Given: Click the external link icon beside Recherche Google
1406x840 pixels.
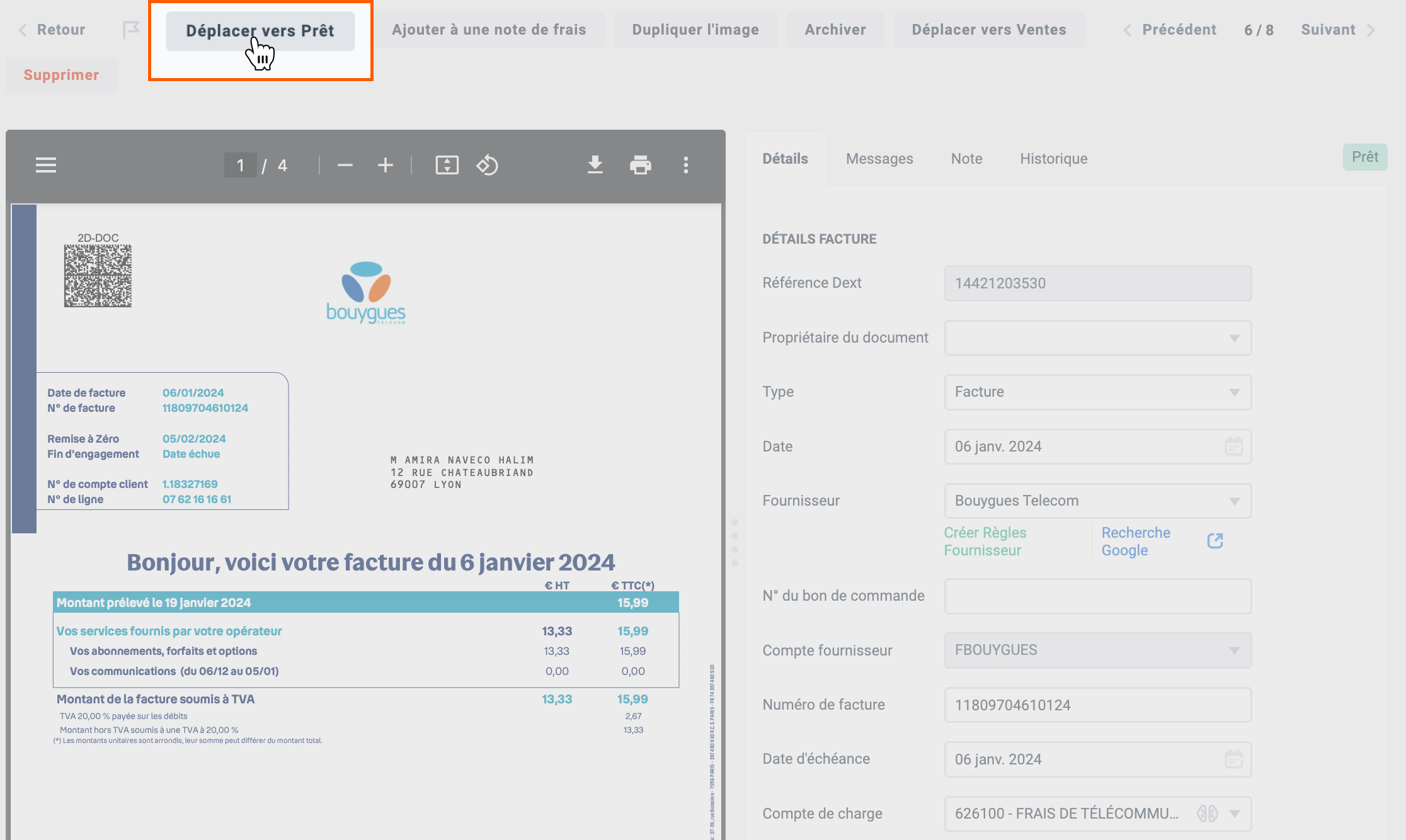Looking at the screenshot, I should pyautogui.click(x=1215, y=541).
